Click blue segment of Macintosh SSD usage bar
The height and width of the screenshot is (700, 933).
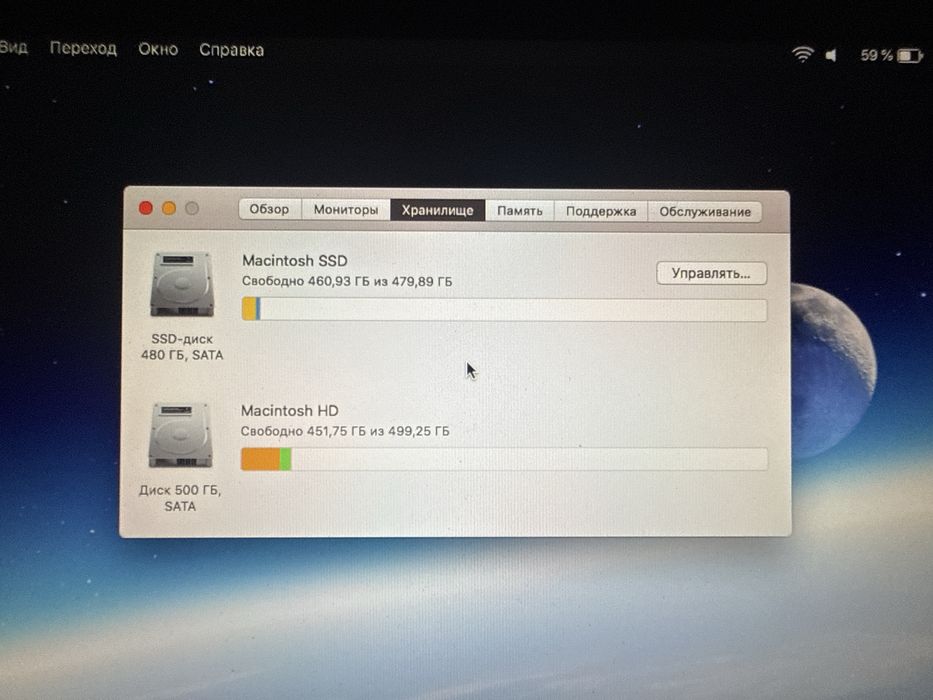[258, 309]
